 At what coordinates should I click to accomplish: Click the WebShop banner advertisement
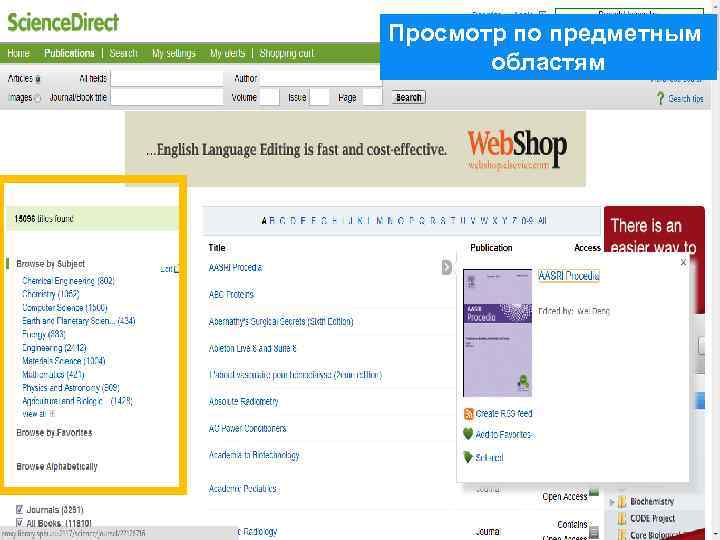(355, 149)
